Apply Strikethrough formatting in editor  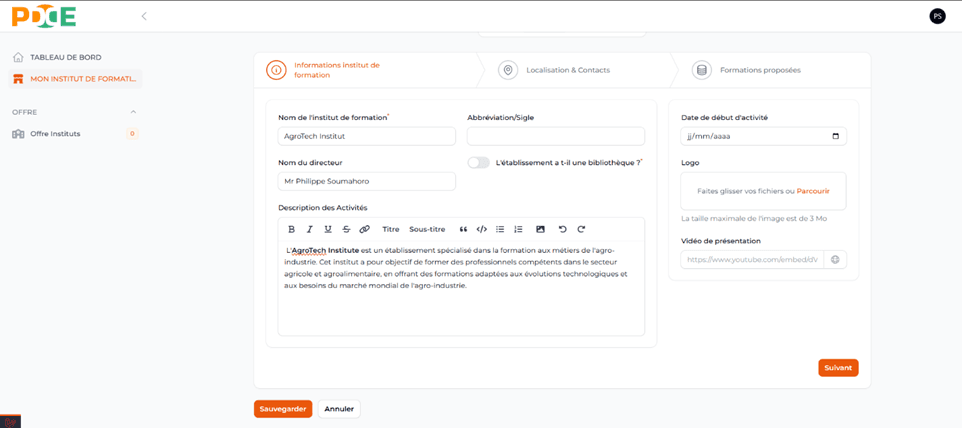[x=346, y=229]
